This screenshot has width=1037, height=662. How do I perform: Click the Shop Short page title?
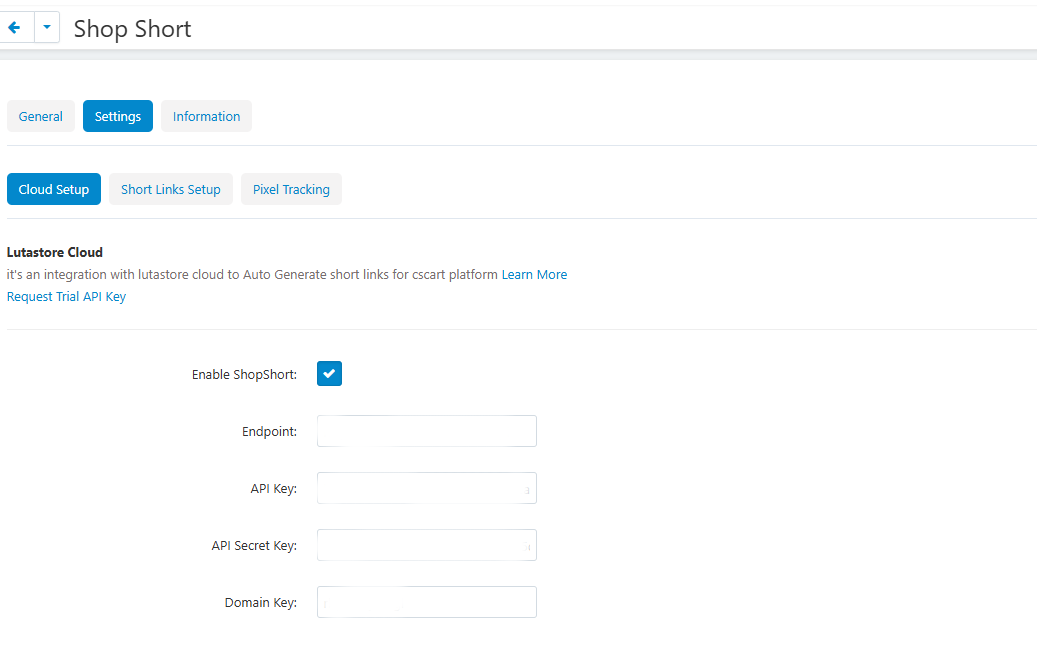click(x=132, y=28)
